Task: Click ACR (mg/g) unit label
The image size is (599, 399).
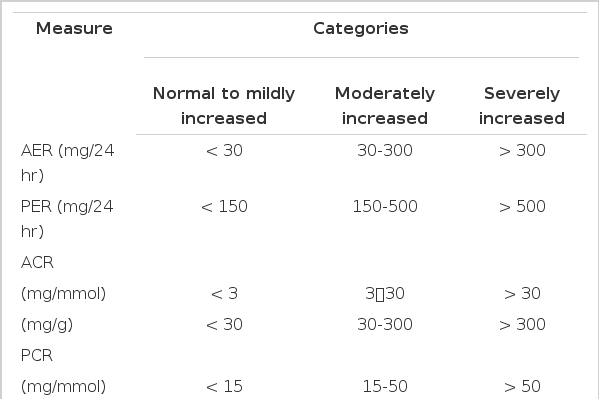Action: point(47,325)
